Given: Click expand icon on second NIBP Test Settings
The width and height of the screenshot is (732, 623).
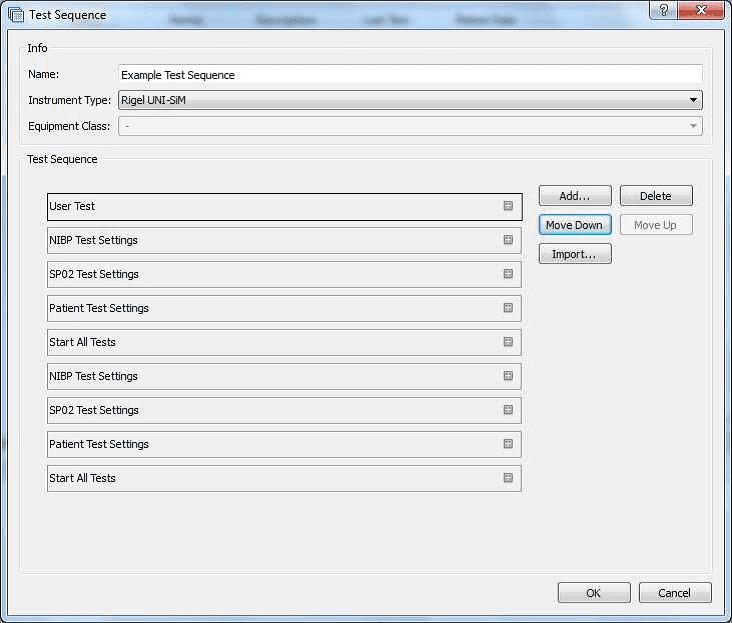Looking at the screenshot, I should (508, 376).
